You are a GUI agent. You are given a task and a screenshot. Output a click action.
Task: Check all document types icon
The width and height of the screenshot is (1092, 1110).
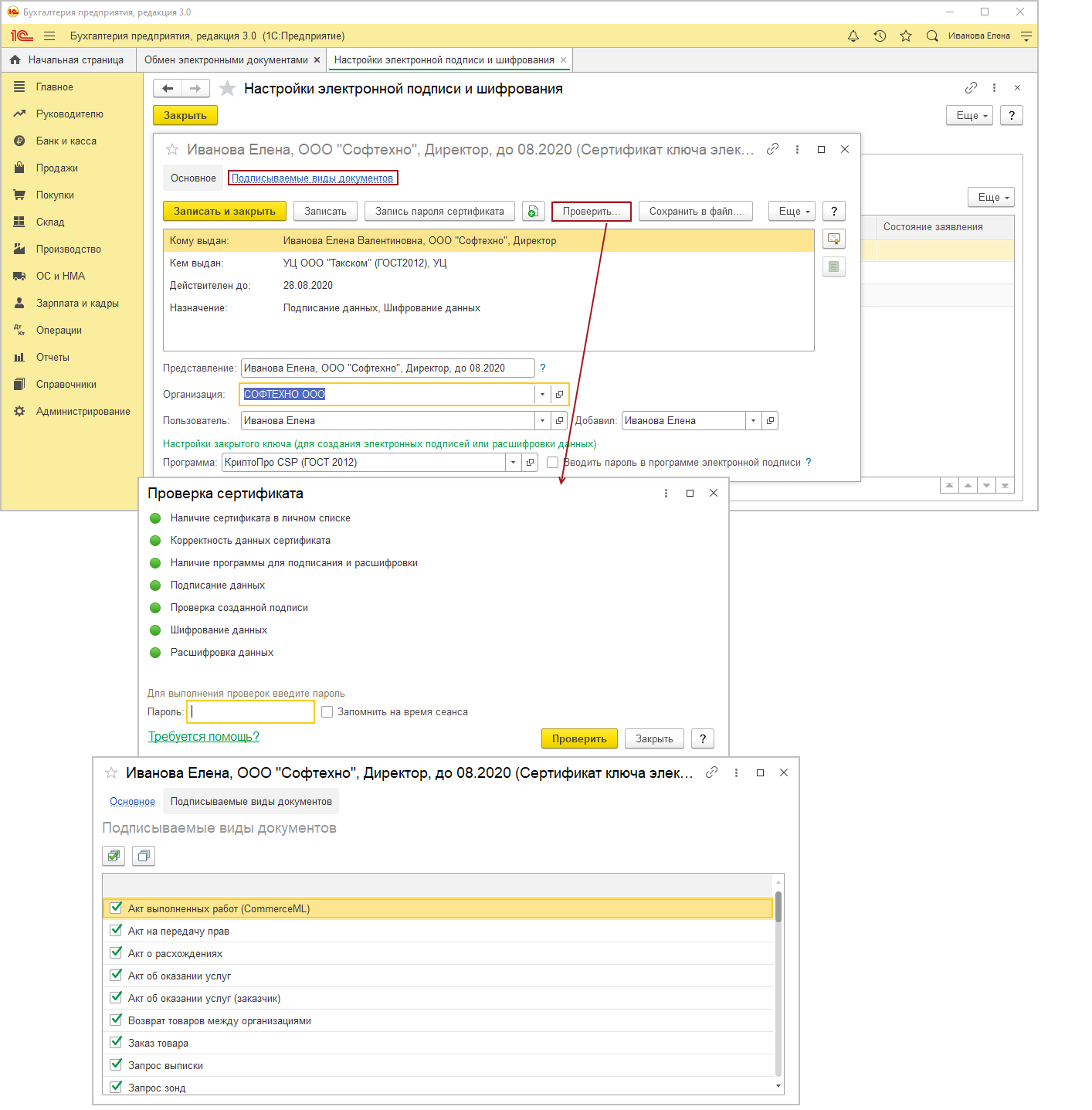114,855
